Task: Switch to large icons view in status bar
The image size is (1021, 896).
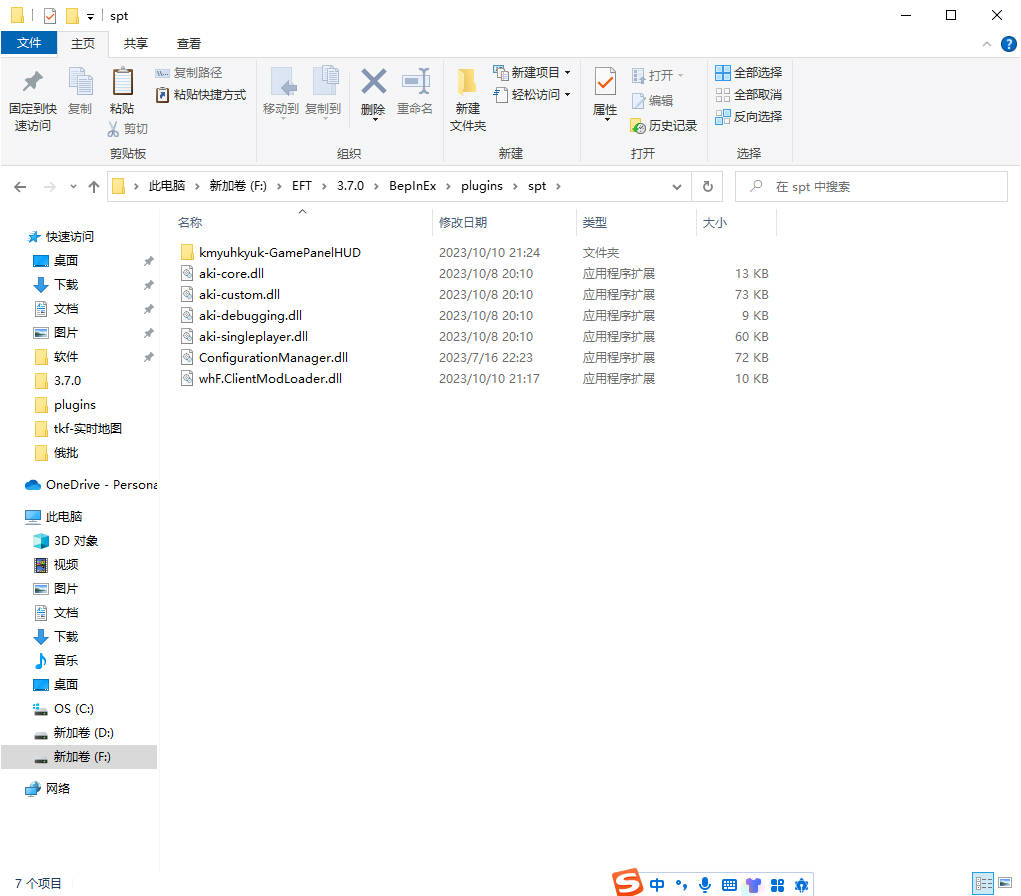Action: (1005, 883)
